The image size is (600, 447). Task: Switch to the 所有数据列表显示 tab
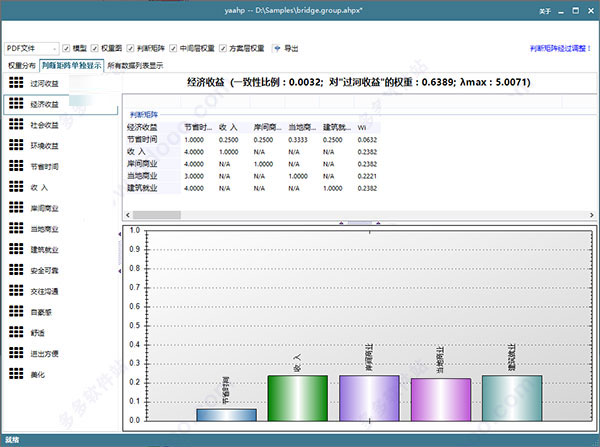coord(135,65)
